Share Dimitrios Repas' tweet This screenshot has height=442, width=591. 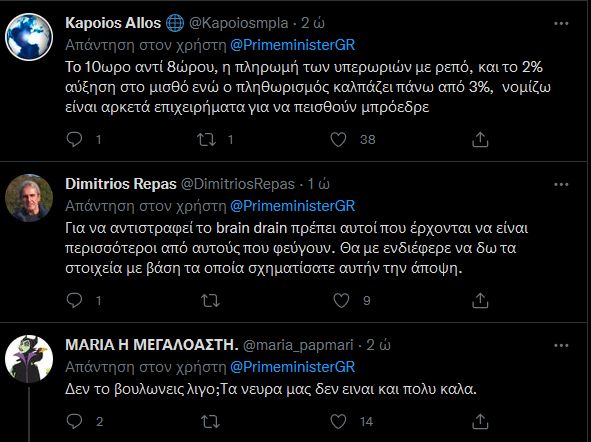pos(480,300)
